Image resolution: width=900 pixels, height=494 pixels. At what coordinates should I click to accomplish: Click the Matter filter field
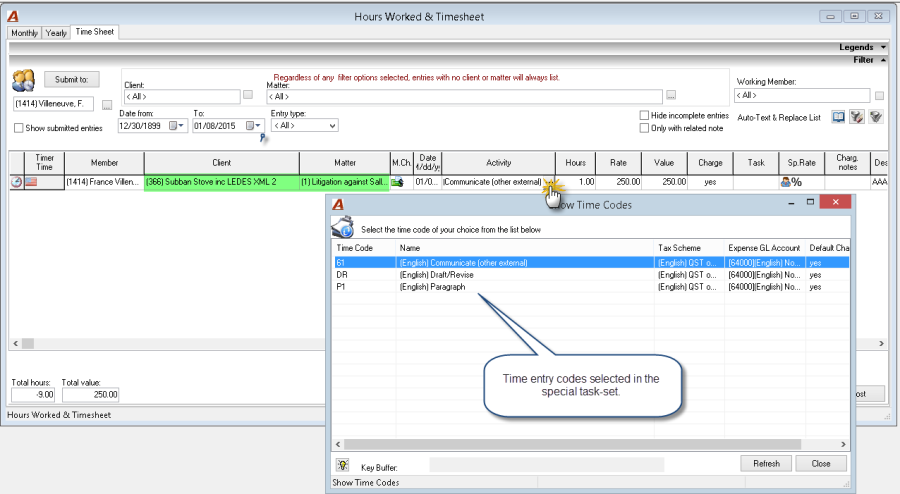(464, 96)
